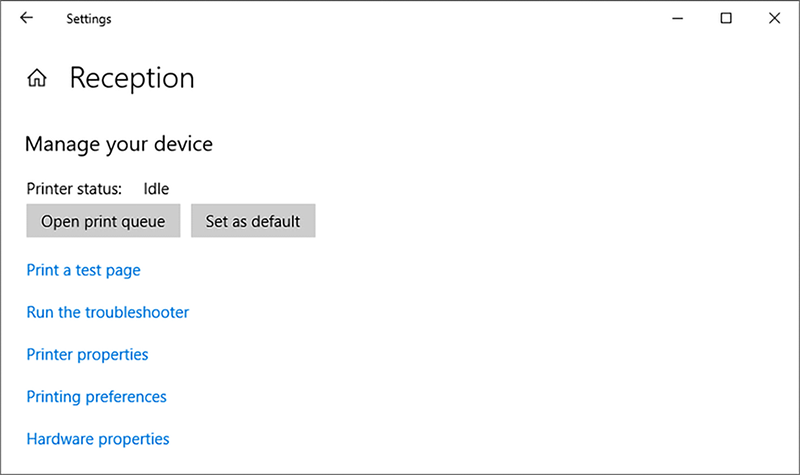The image size is (800, 475).
Task: Minimize the Settings window
Action: (679, 18)
